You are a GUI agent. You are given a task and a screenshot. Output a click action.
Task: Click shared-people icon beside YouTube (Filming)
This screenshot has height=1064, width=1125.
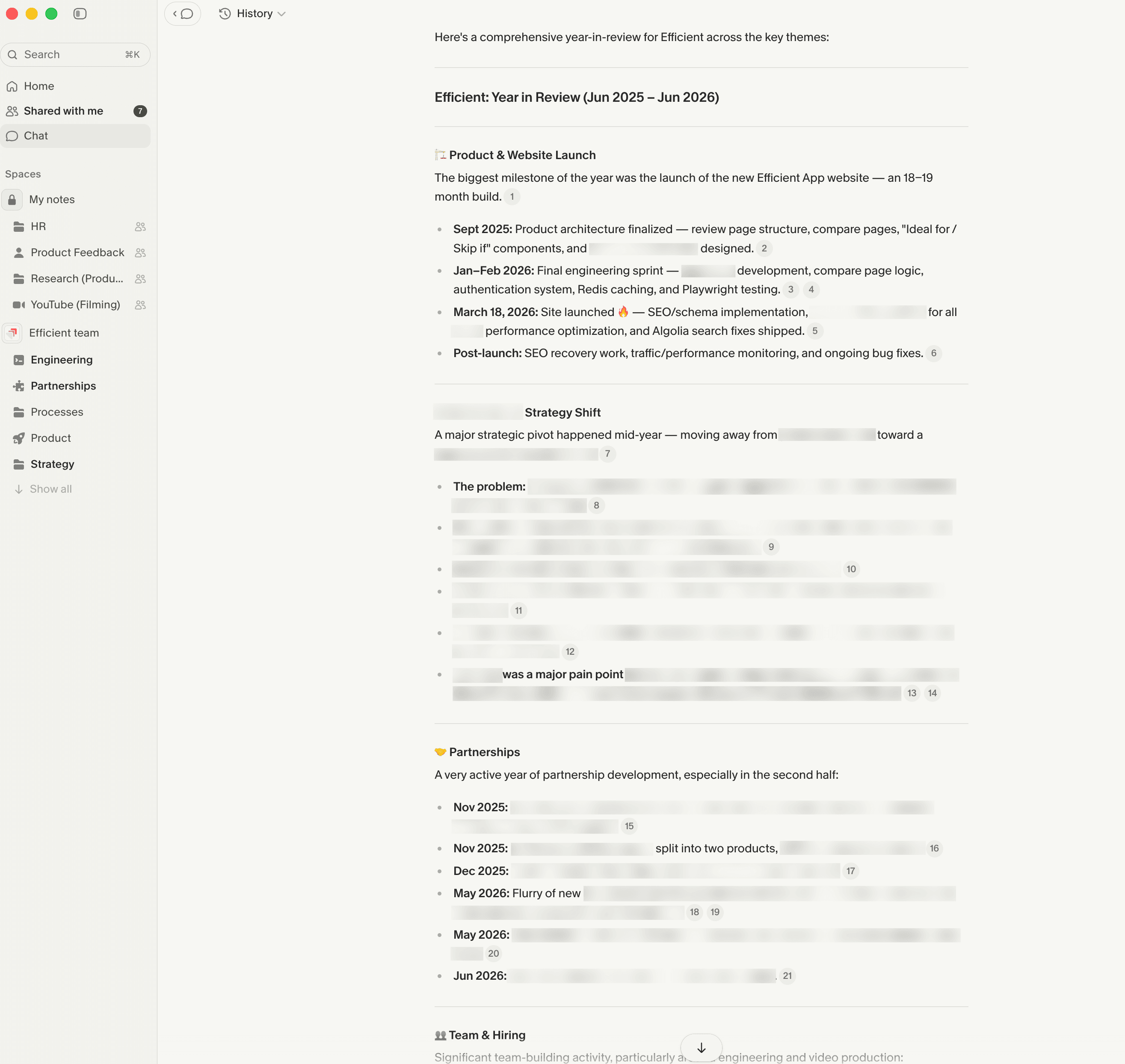pyautogui.click(x=141, y=305)
